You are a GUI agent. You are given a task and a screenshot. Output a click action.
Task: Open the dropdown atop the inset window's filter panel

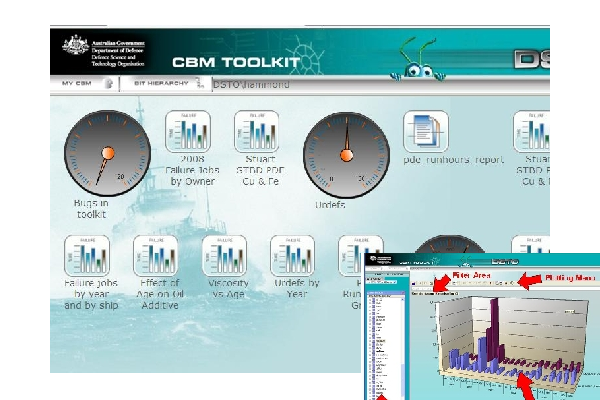point(381,282)
